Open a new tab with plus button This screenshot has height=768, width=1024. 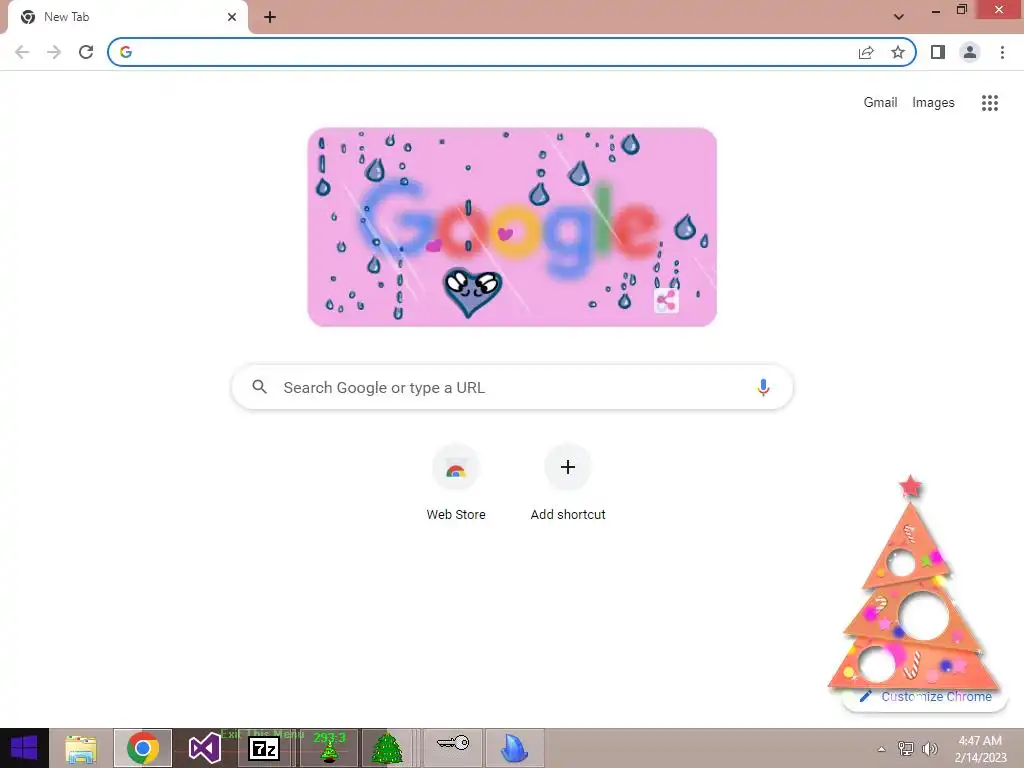[270, 17]
